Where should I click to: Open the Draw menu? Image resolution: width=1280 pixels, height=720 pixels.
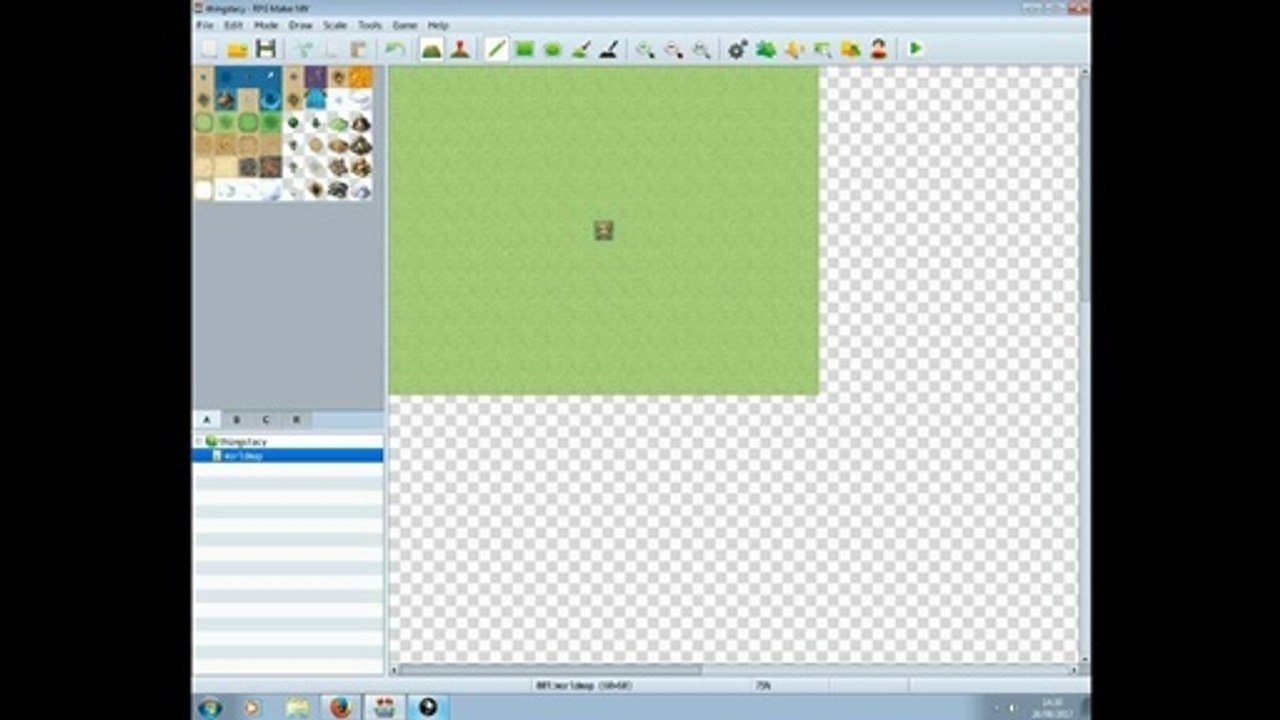click(x=300, y=25)
